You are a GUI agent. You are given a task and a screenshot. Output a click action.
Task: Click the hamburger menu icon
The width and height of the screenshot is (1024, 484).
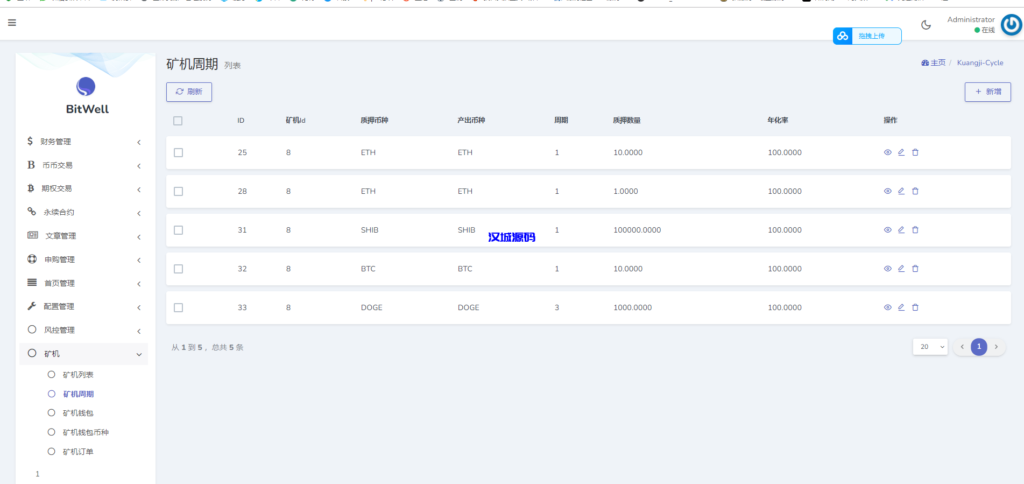[12, 22]
